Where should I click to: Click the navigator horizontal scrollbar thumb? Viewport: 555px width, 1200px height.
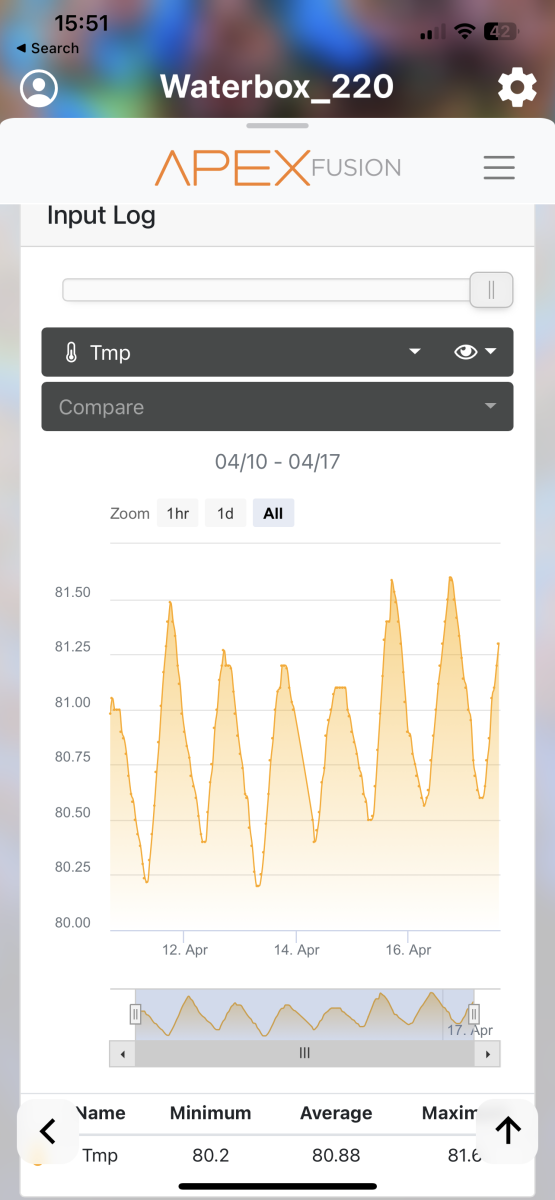[305, 1054]
